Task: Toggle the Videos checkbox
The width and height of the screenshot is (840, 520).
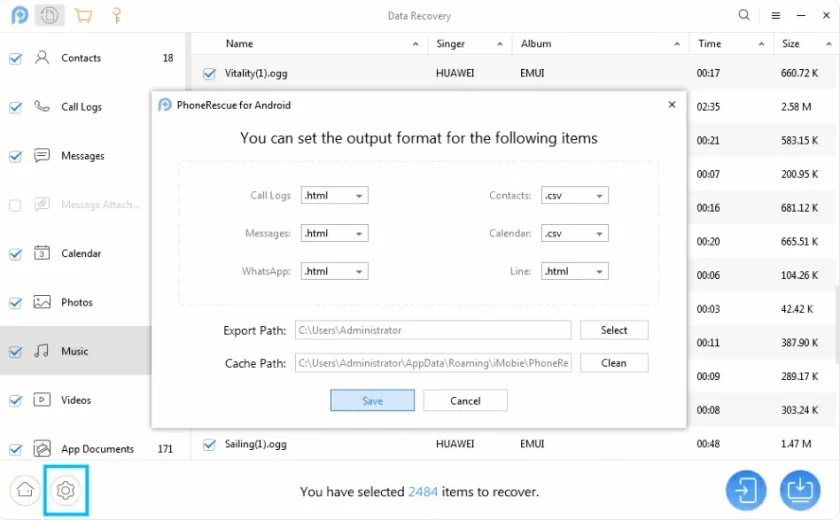Action: [x=16, y=401]
